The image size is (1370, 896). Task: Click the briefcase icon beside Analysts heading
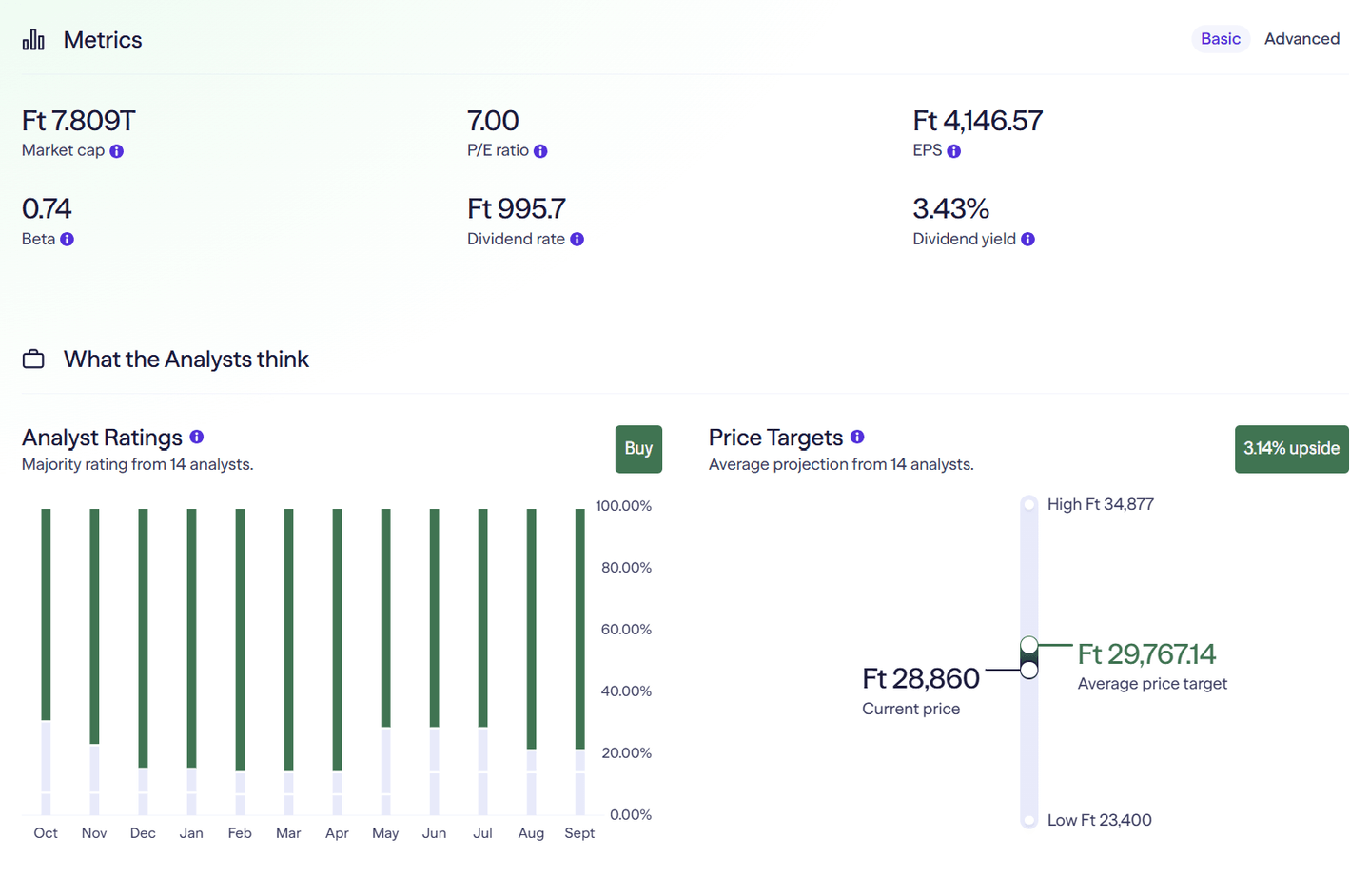(33, 360)
